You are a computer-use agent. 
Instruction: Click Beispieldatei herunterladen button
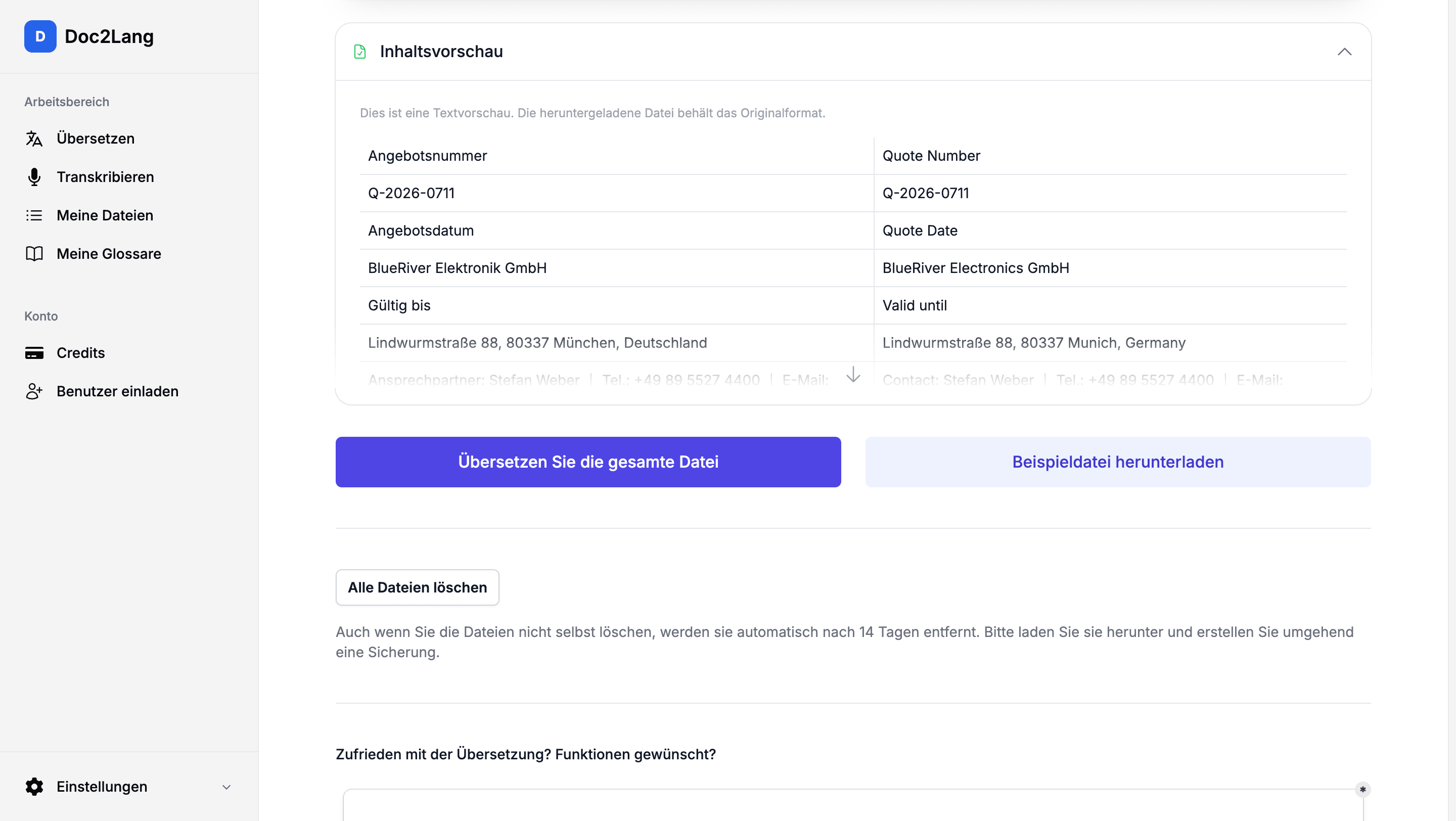pos(1117,462)
